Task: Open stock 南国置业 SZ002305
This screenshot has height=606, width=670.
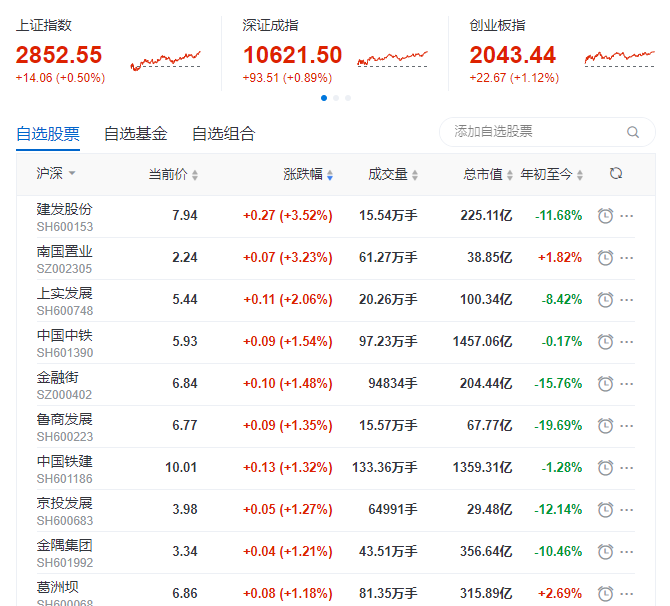Action: [65, 259]
